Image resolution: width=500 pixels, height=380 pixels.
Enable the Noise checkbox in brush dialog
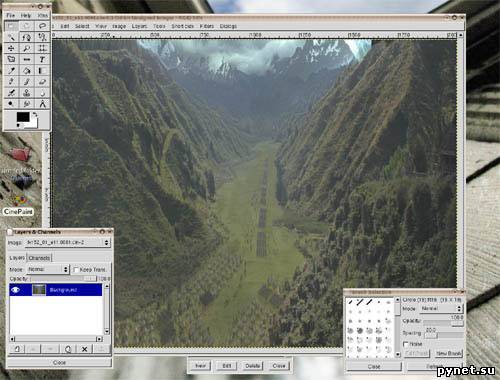pyautogui.click(x=406, y=344)
